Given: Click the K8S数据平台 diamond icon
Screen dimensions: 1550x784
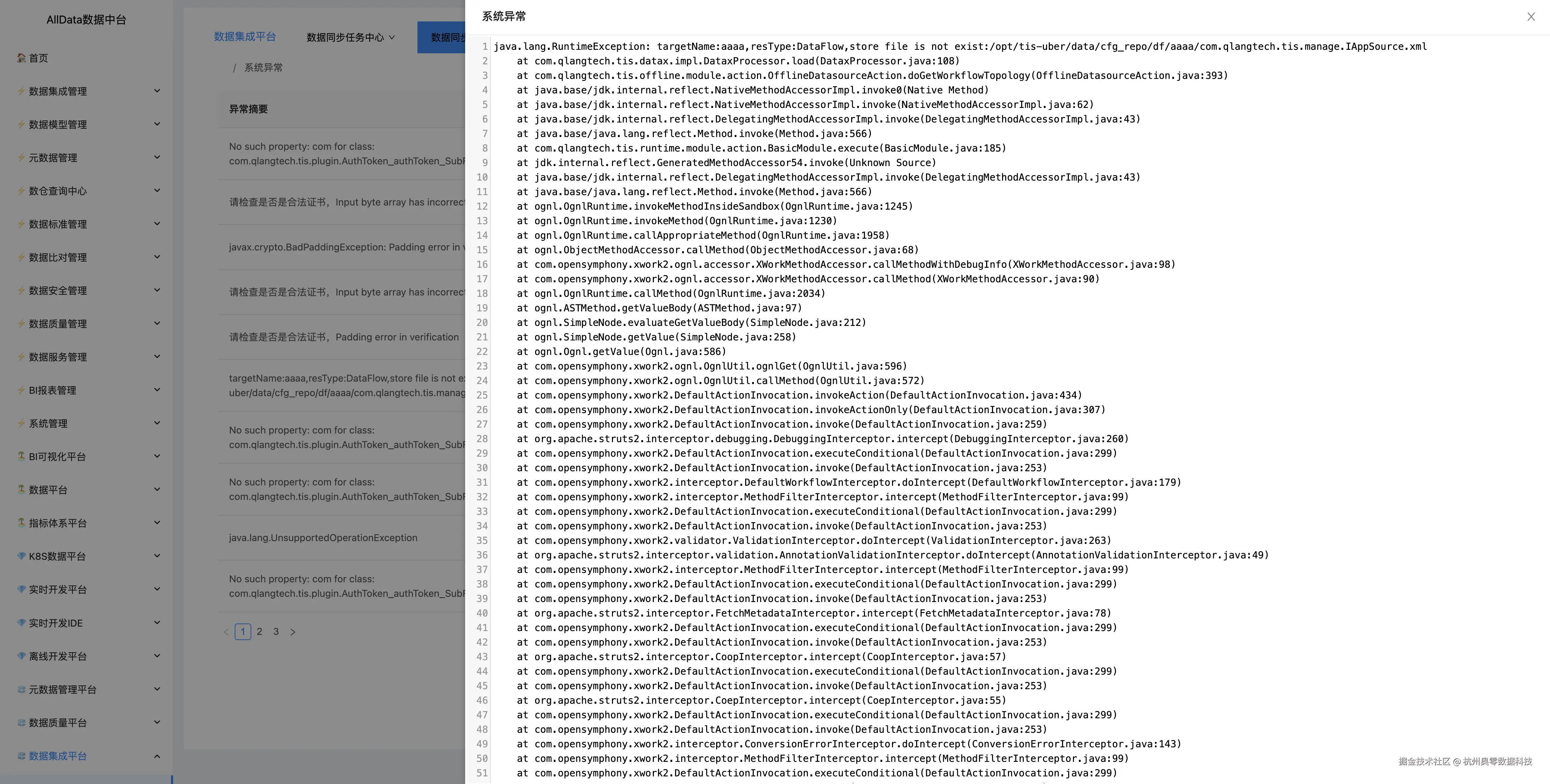Looking at the screenshot, I should coord(22,556).
